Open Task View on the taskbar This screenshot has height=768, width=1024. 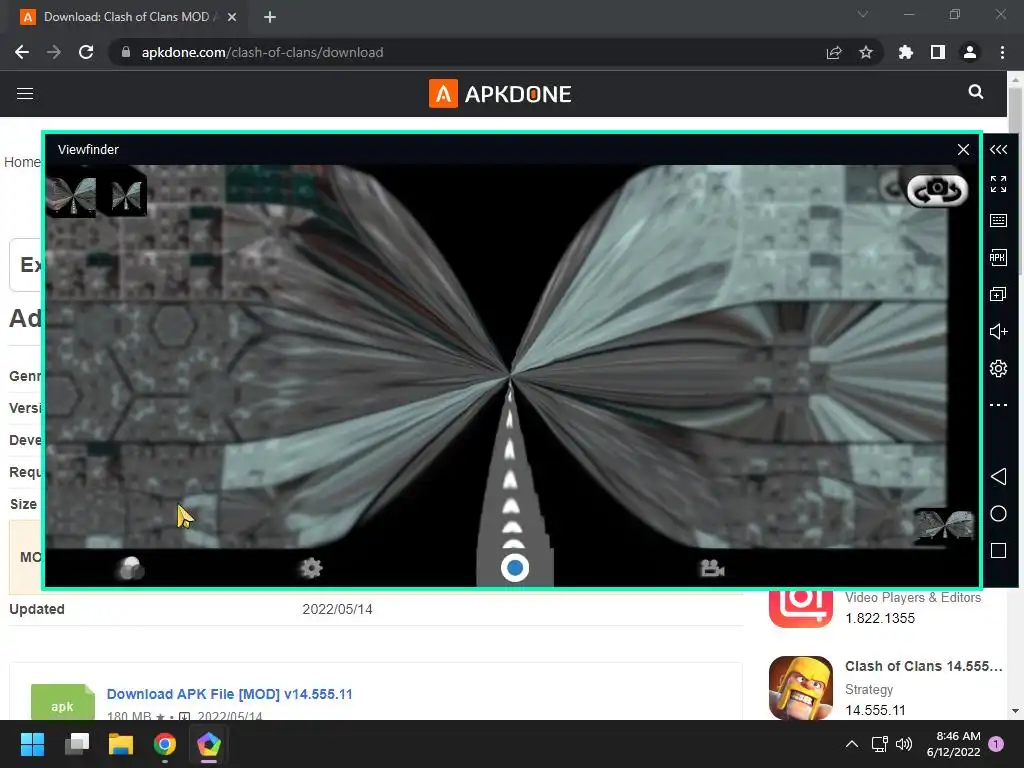pos(77,744)
